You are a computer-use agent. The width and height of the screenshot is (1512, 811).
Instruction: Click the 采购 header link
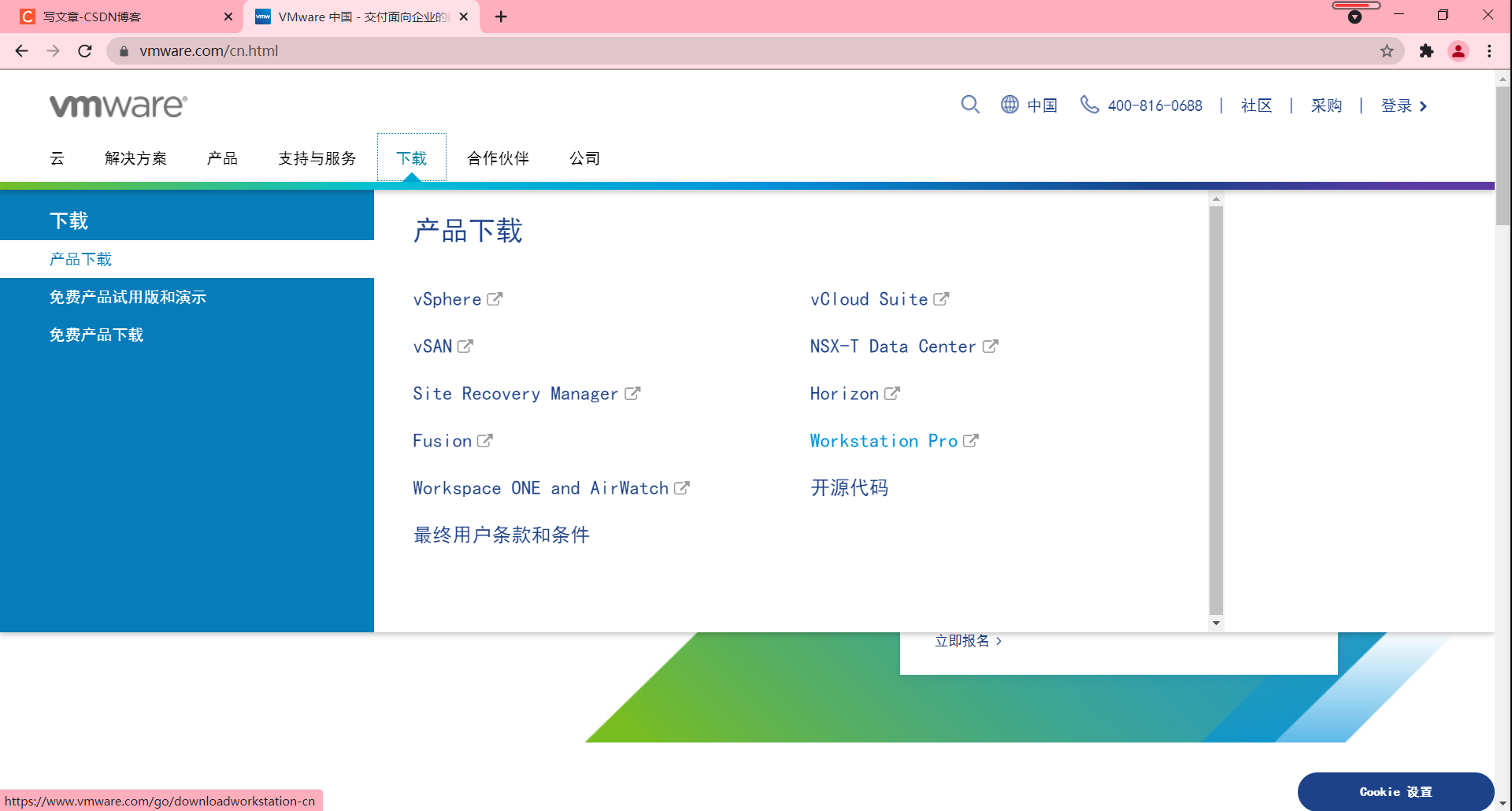click(1326, 106)
